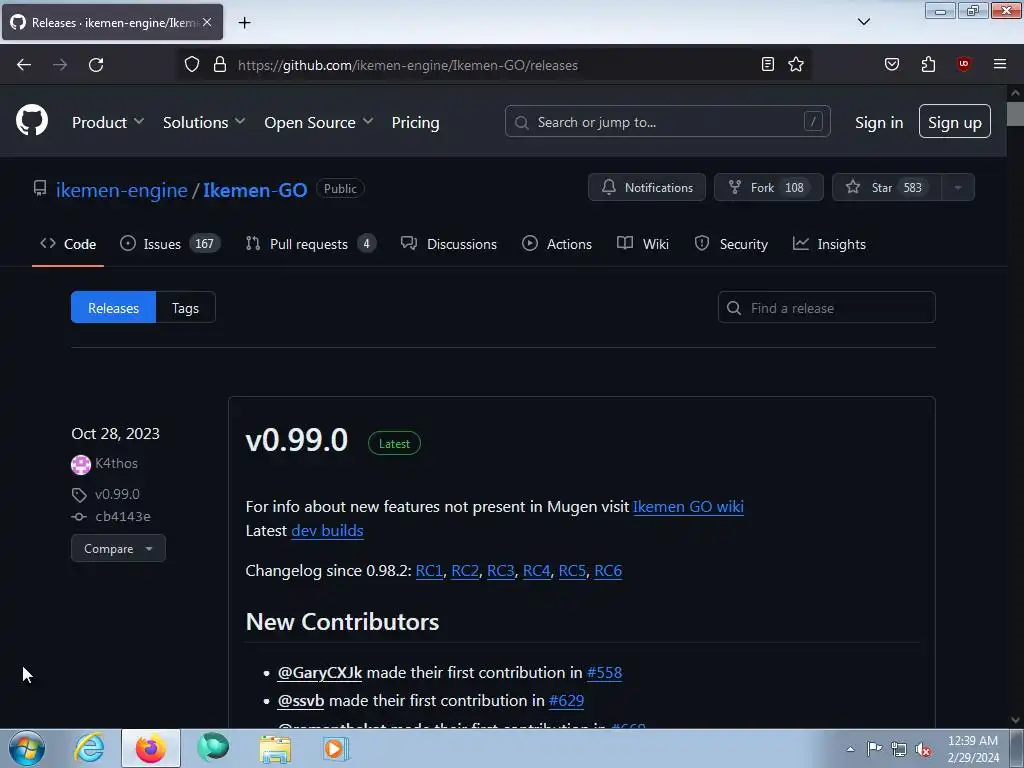
Task: Launch Internet Explorer from taskbar
Action: tap(89, 748)
